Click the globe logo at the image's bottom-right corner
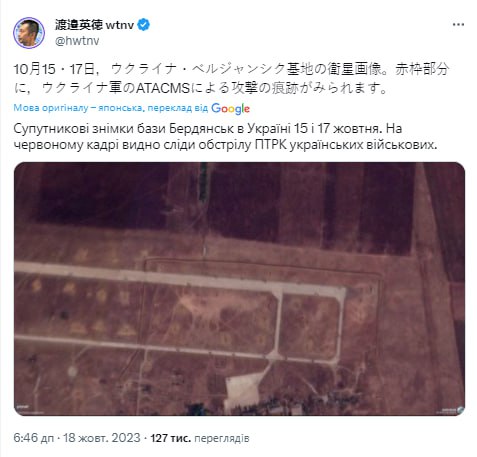 [460, 410]
